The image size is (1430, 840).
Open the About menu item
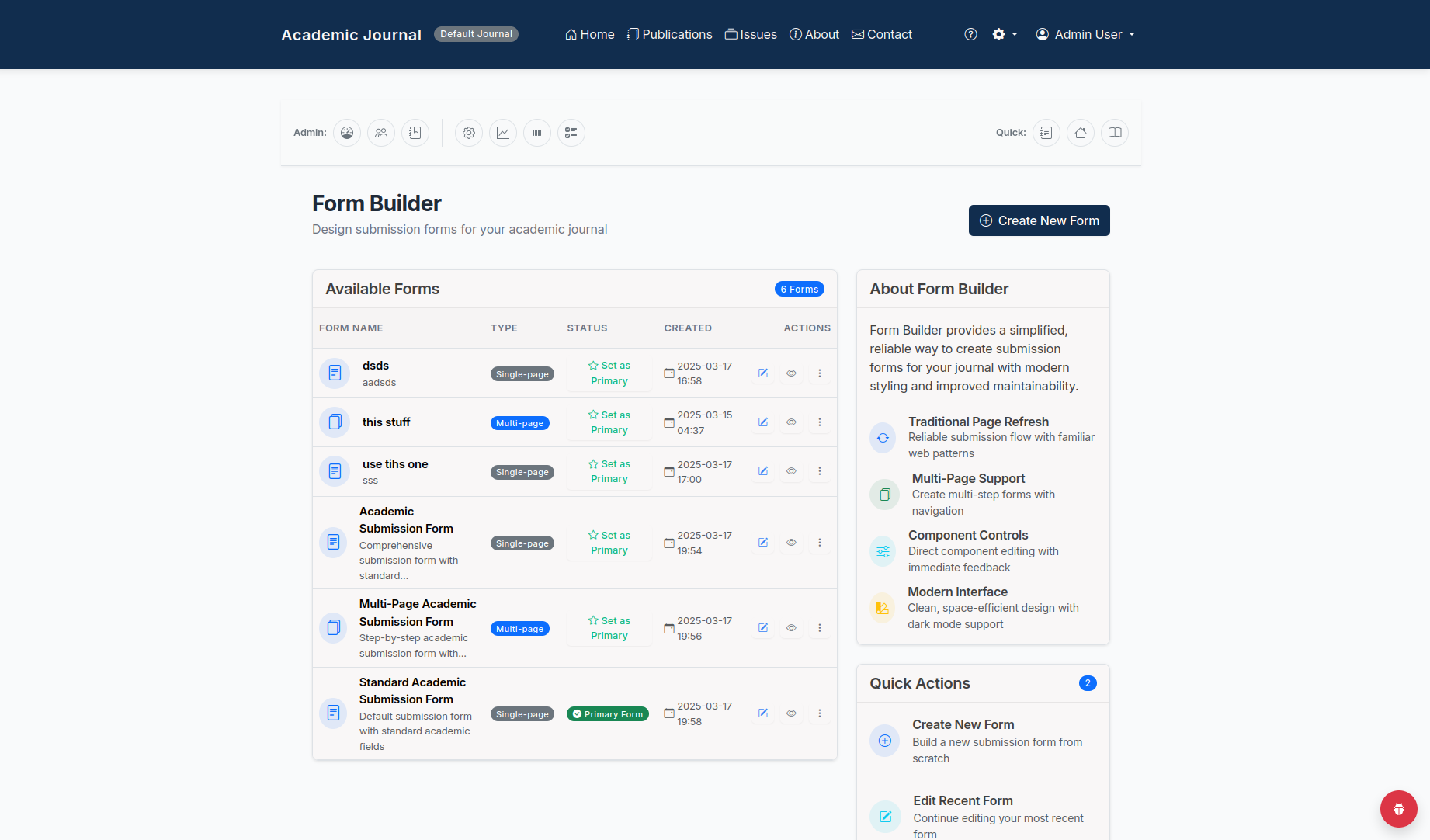[x=814, y=34]
